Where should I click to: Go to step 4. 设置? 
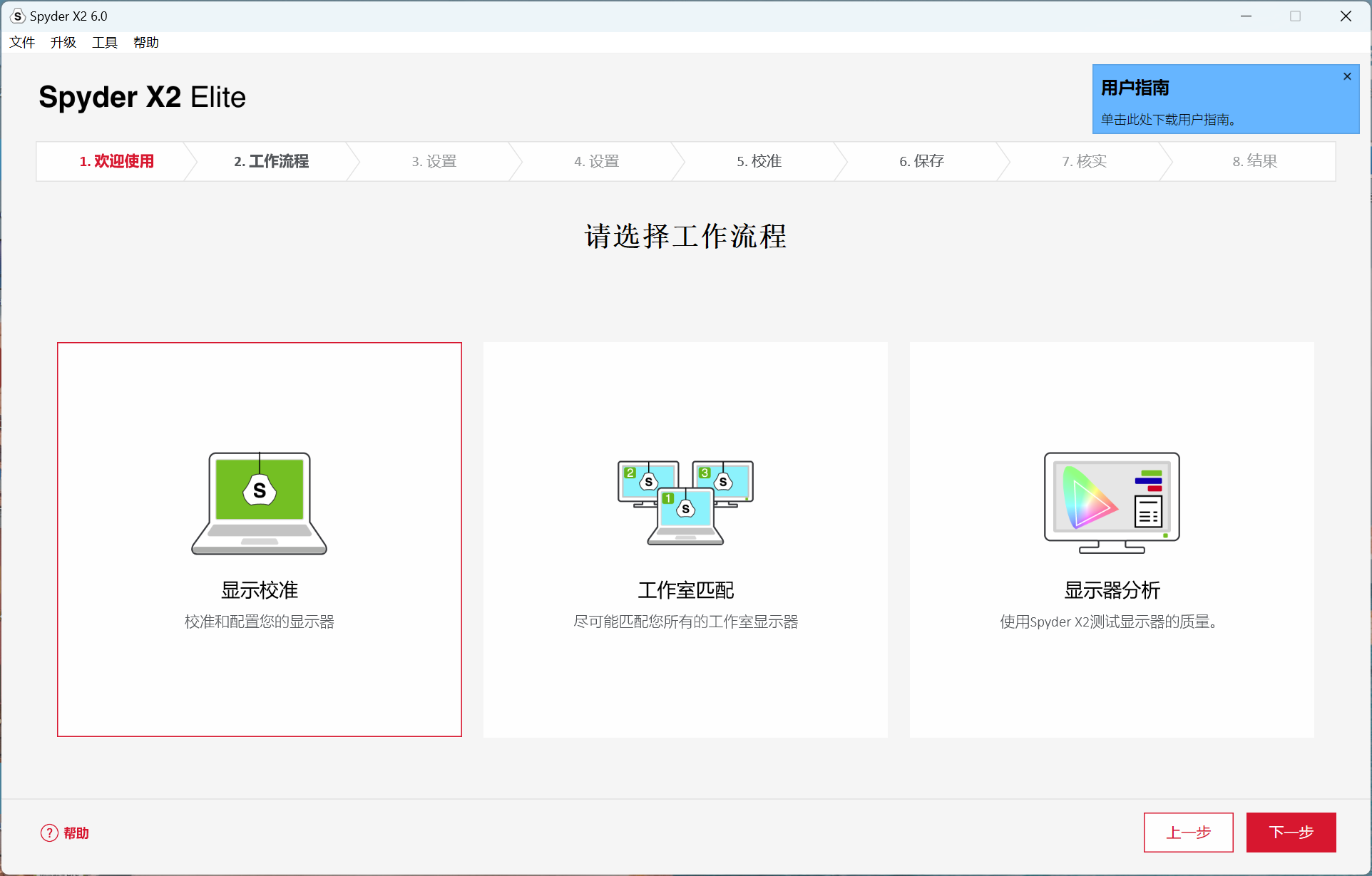(x=596, y=161)
